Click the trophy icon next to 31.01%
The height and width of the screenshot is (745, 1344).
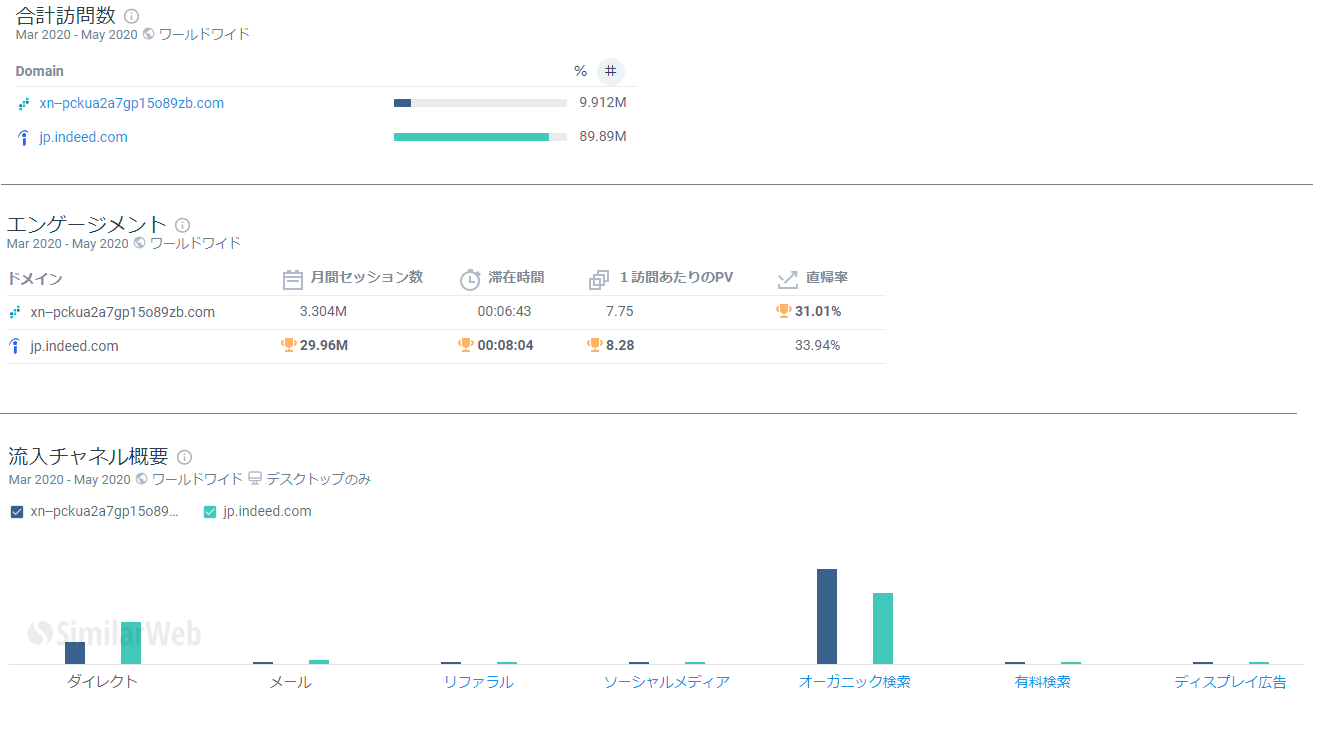(784, 311)
